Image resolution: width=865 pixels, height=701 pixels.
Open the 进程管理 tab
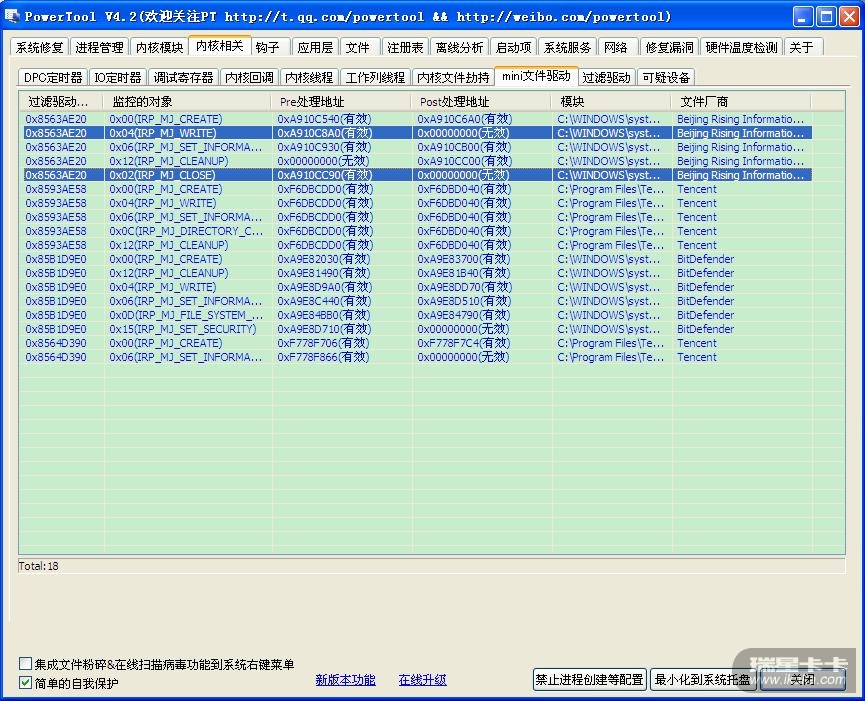[100, 47]
